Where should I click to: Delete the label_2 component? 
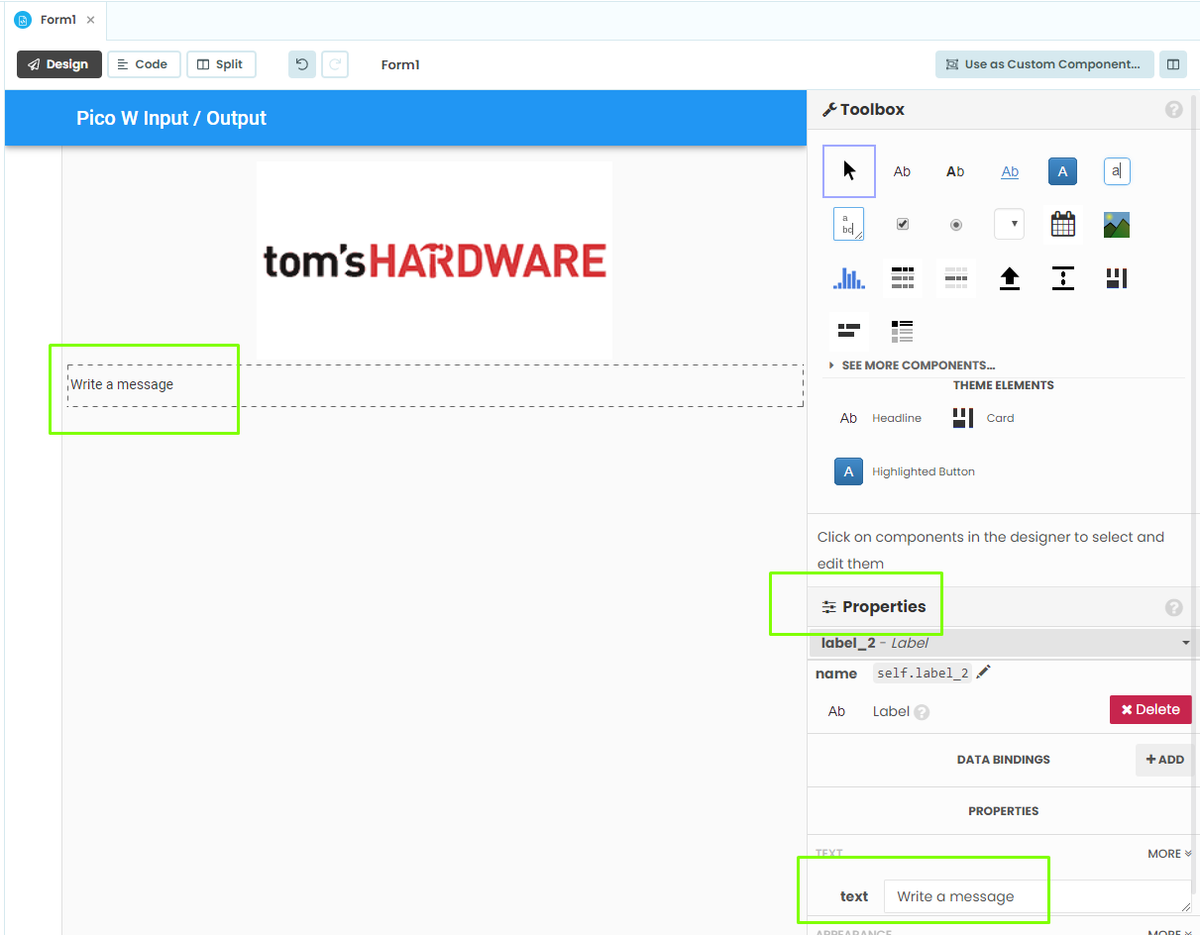pos(1150,709)
